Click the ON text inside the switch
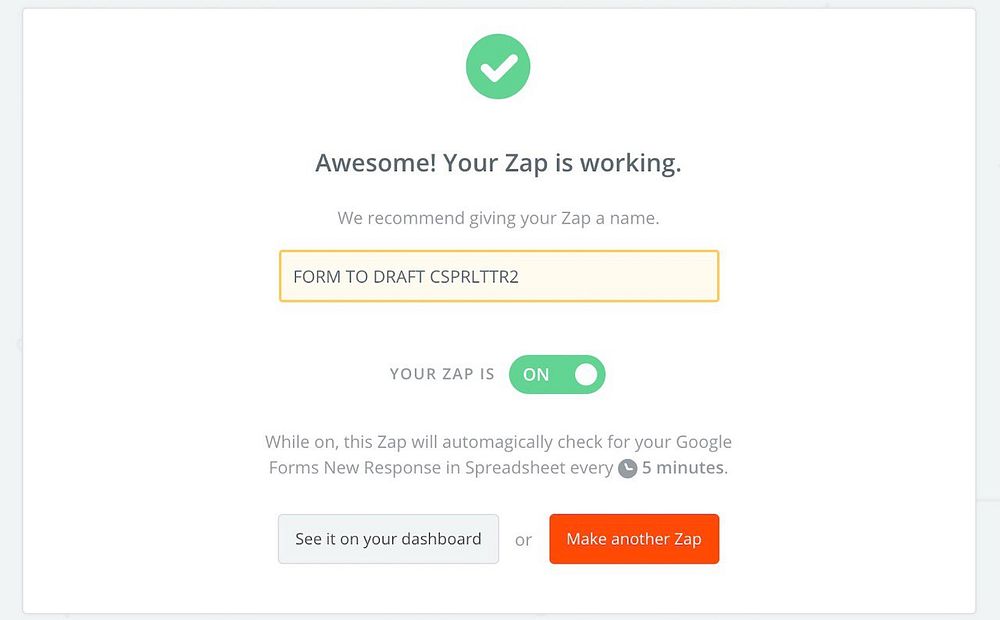The height and width of the screenshot is (620, 1000). (x=536, y=374)
